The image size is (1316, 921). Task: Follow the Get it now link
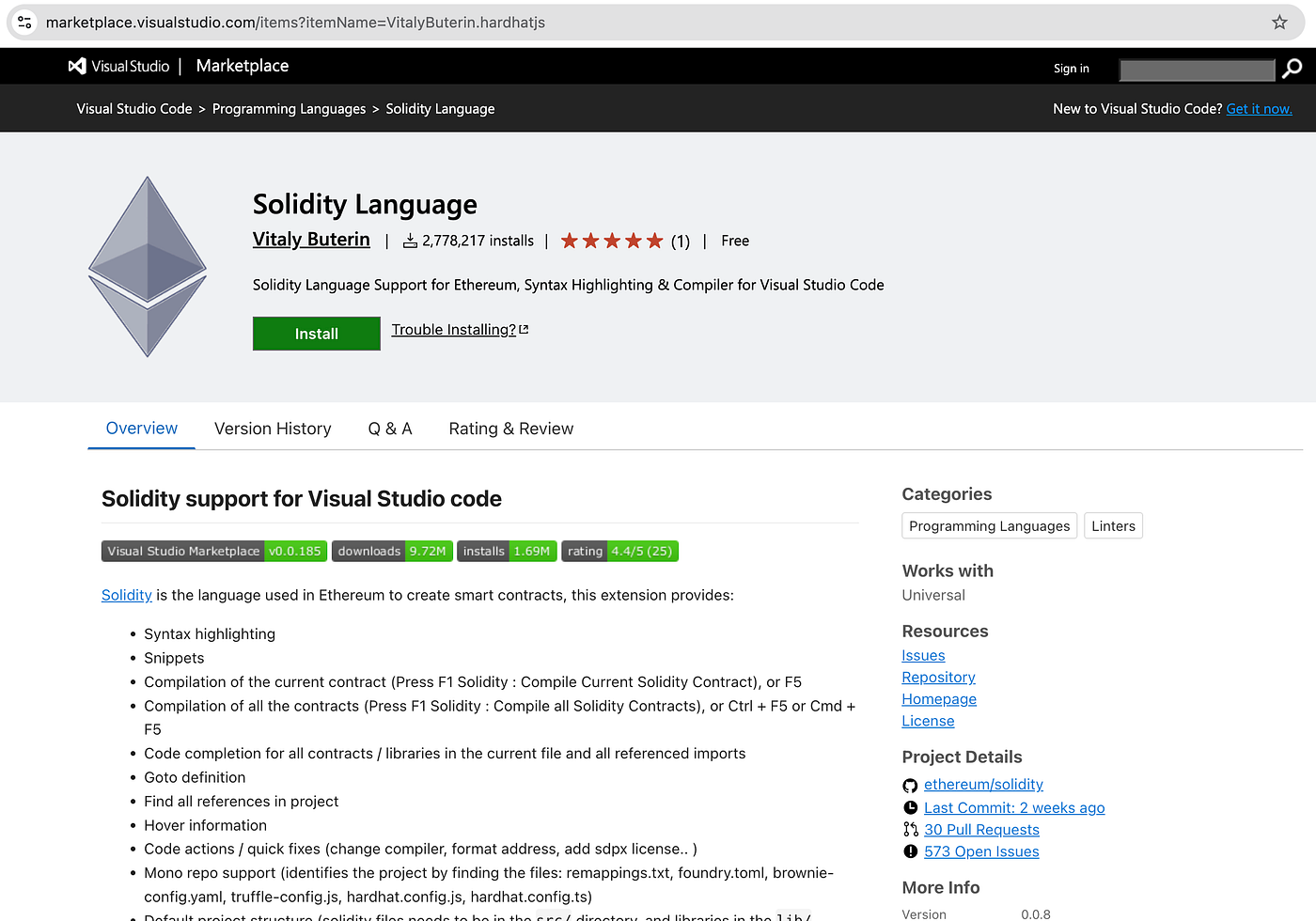(x=1260, y=109)
